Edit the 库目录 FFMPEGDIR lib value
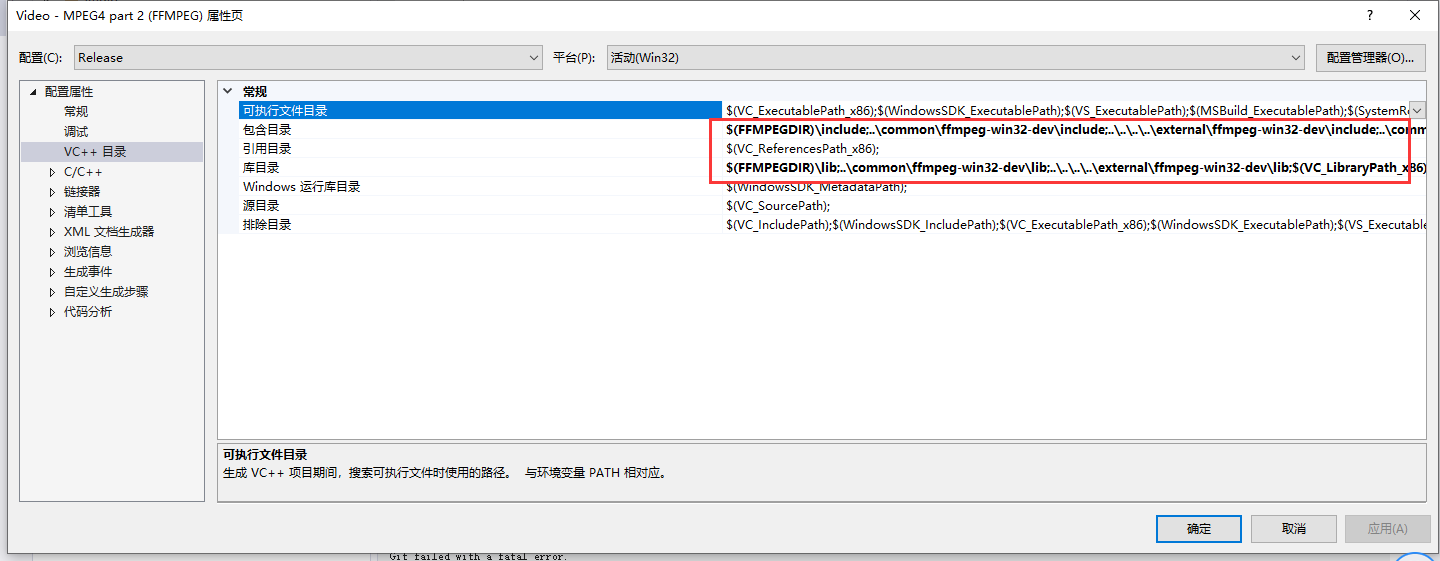This screenshot has width=1440, height=561. click(x=1074, y=168)
